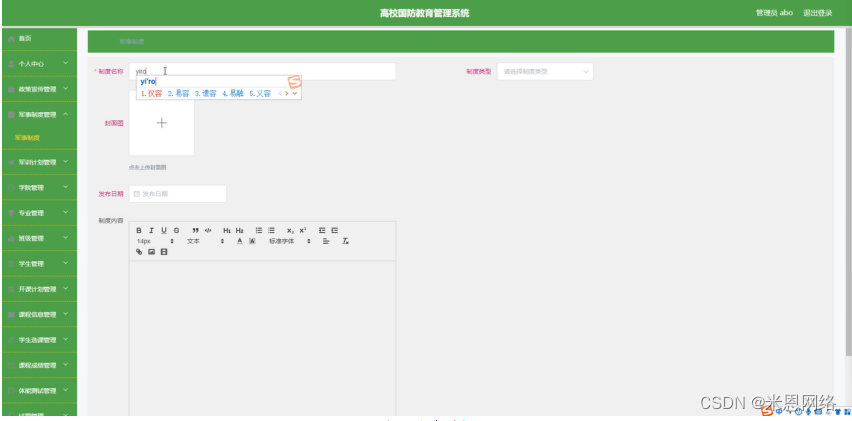Click the page vertical scrollbar
The width and height of the screenshot is (852, 421).
847,193
